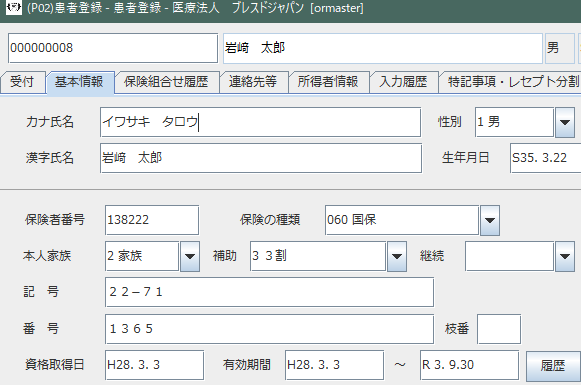Expand the 保険の種類 dropdown
The width and height of the screenshot is (581, 385).
(x=490, y=220)
